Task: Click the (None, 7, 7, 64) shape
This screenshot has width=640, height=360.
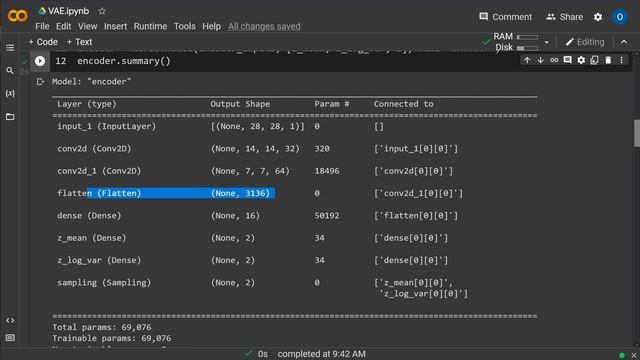Action: (250, 171)
